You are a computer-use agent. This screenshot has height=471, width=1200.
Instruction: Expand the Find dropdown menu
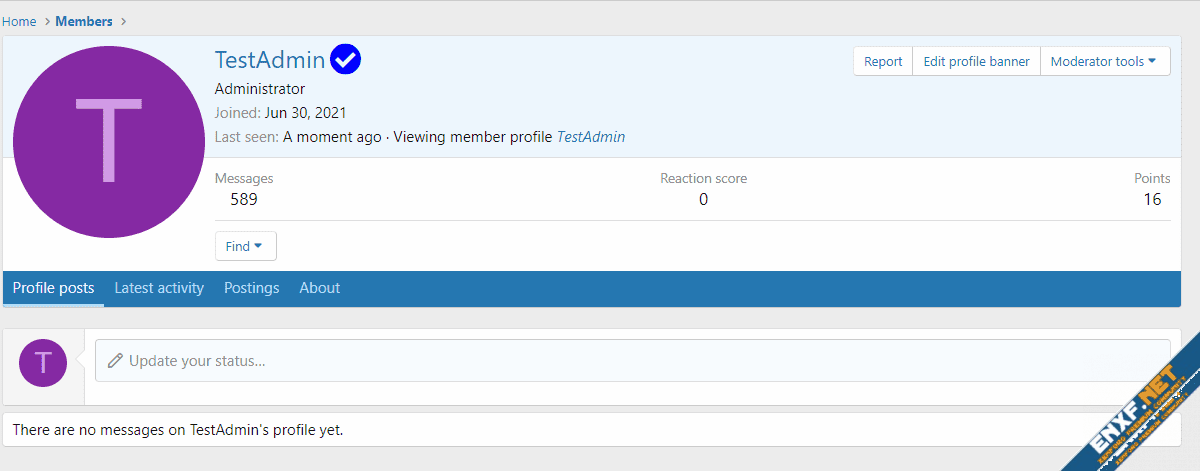tap(245, 246)
